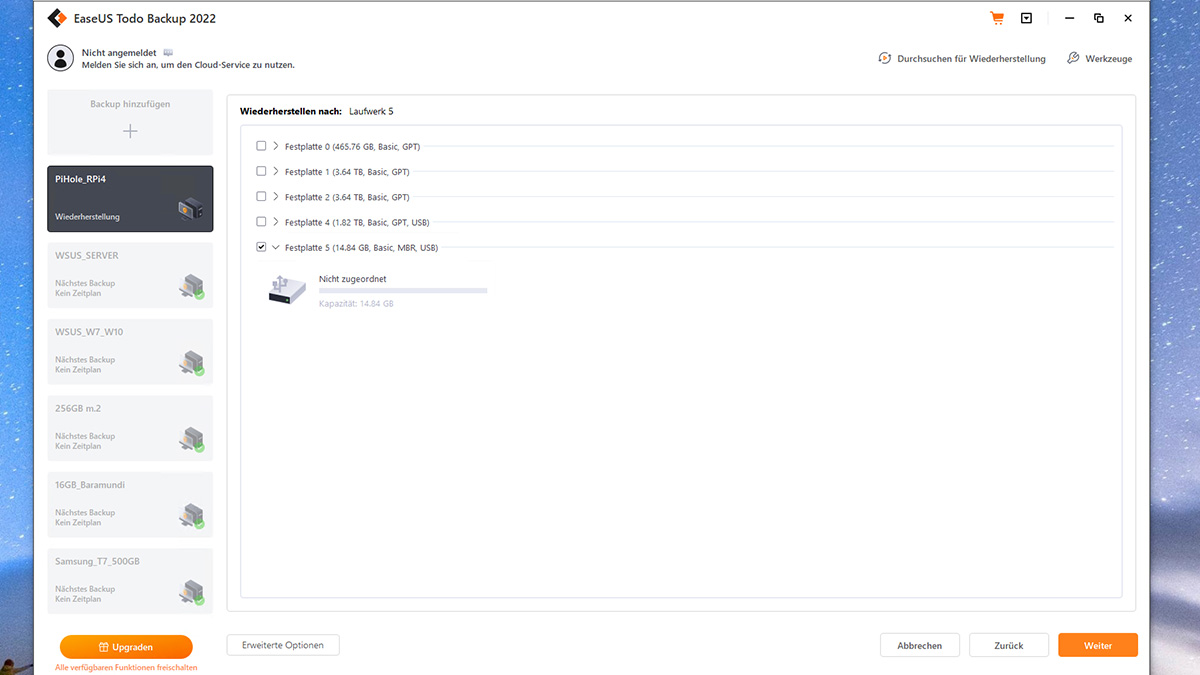The image size is (1200, 675).
Task: Click the WSUS_SERVER backup status icon
Action: [191, 287]
